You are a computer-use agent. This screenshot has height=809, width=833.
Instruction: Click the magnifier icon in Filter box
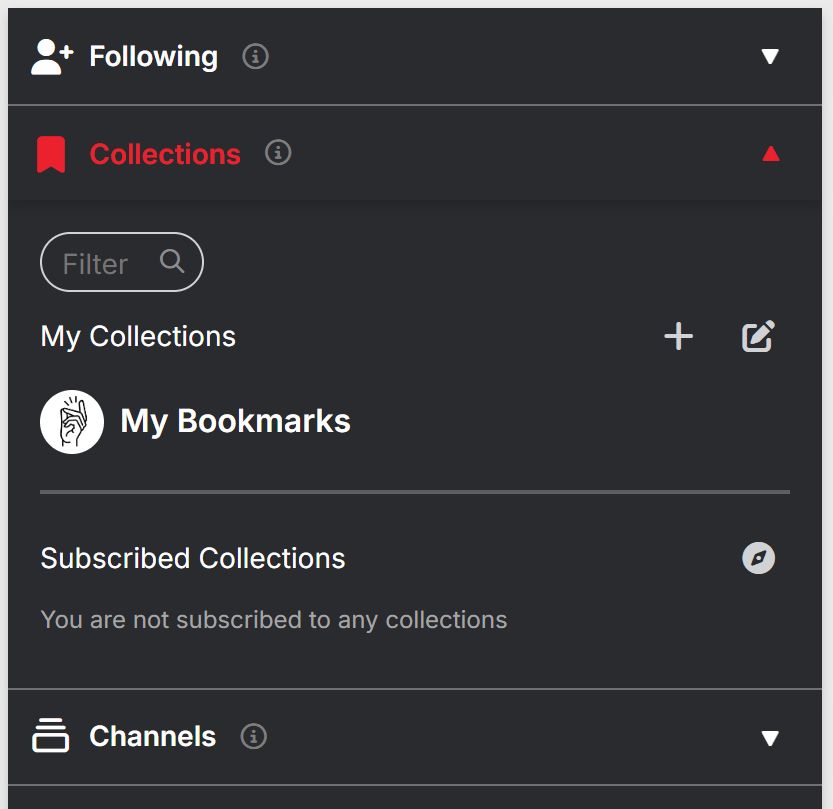point(172,262)
